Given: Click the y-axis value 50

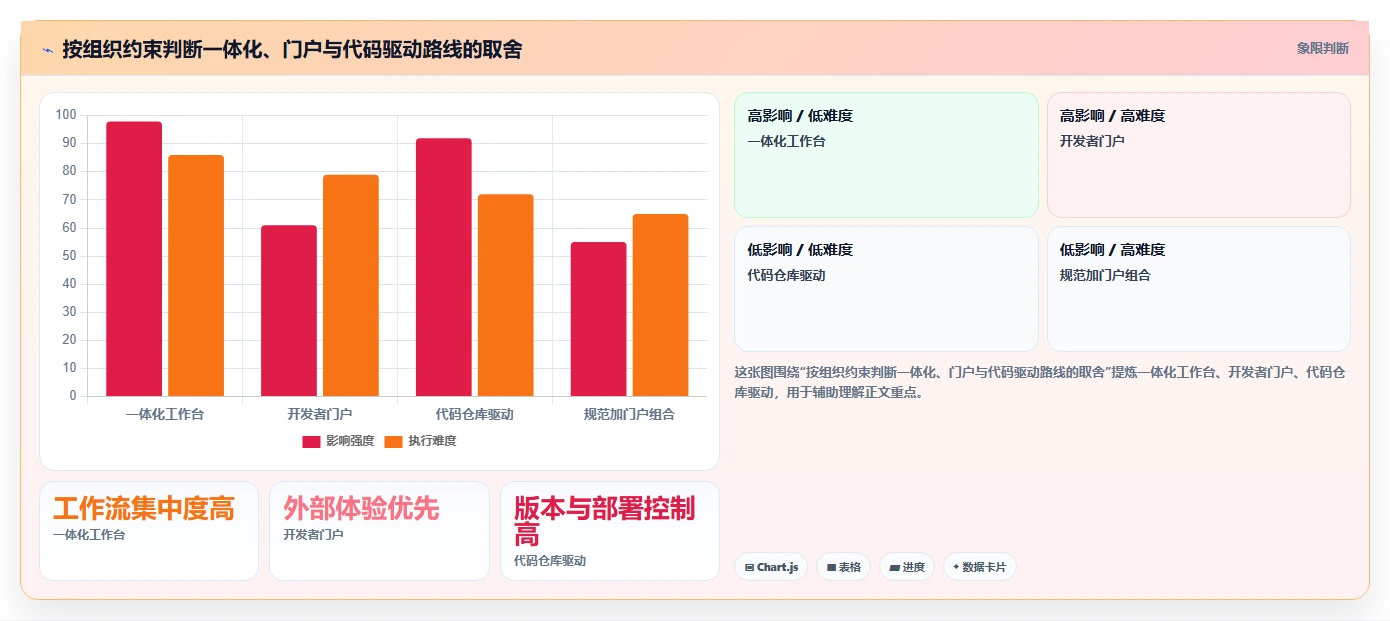Looking at the screenshot, I should pyautogui.click(x=69, y=256).
